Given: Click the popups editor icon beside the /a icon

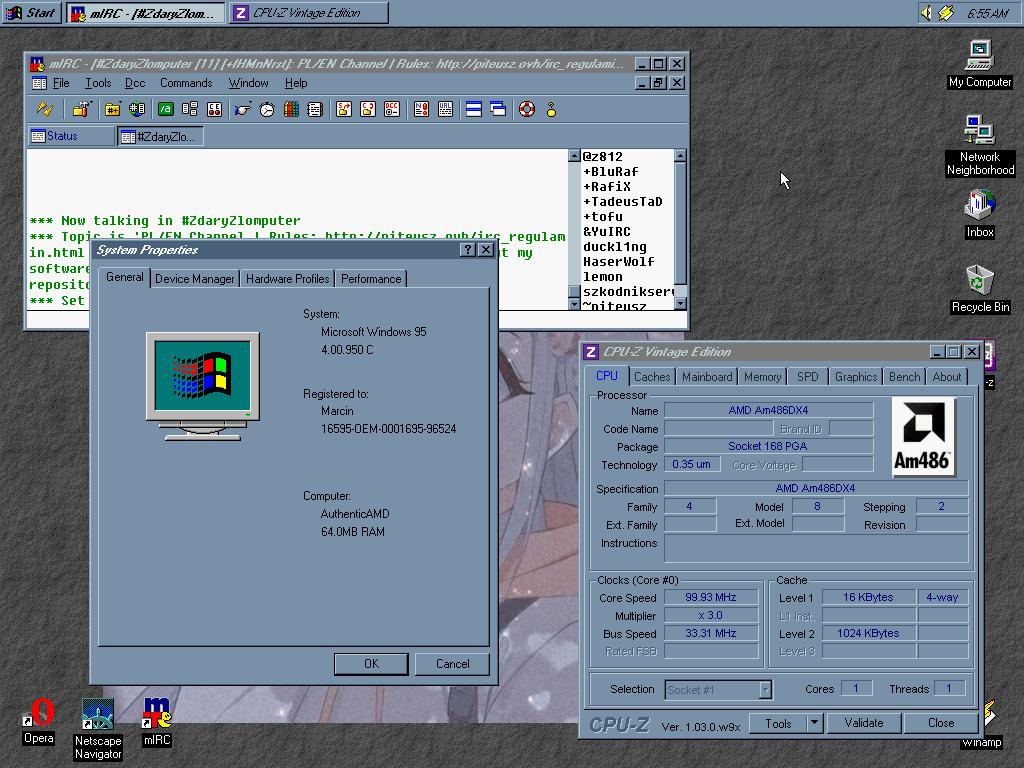Looking at the screenshot, I should pyautogui.click(x=190, y=109).
